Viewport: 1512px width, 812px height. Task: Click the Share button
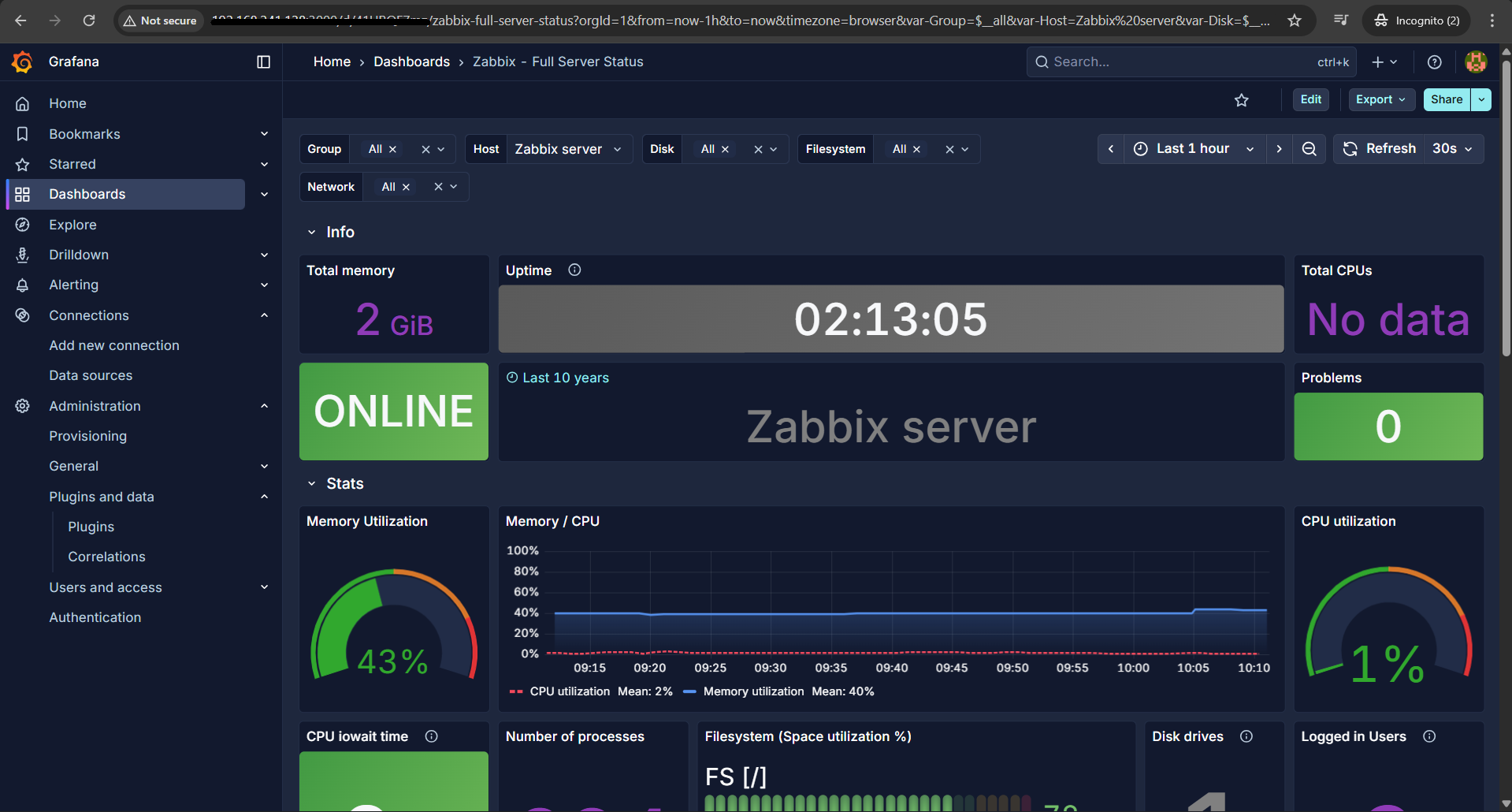pos(1446,99)
